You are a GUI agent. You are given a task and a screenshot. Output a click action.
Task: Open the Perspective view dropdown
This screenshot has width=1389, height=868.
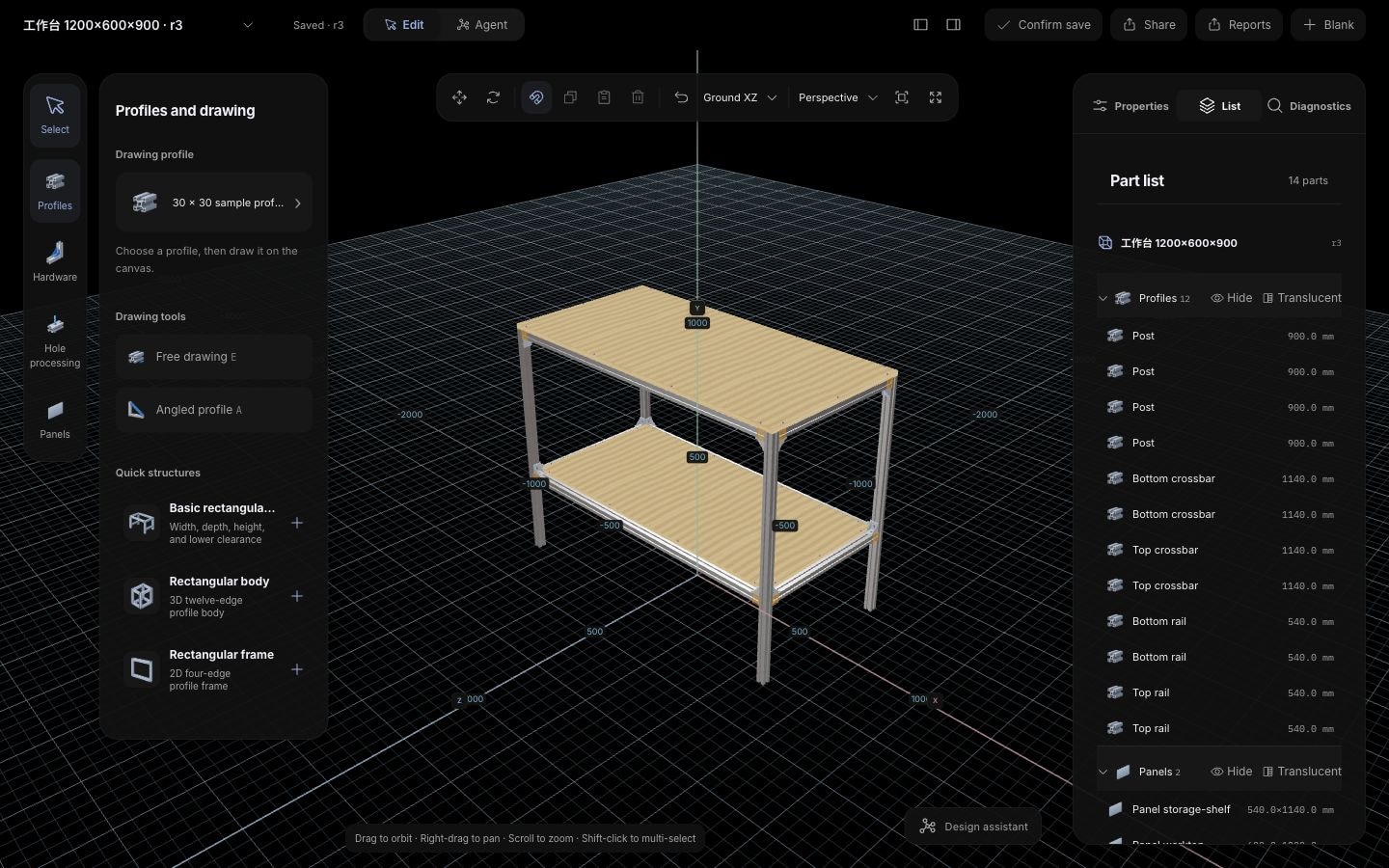pyautogui.click(x=837, y=97)
